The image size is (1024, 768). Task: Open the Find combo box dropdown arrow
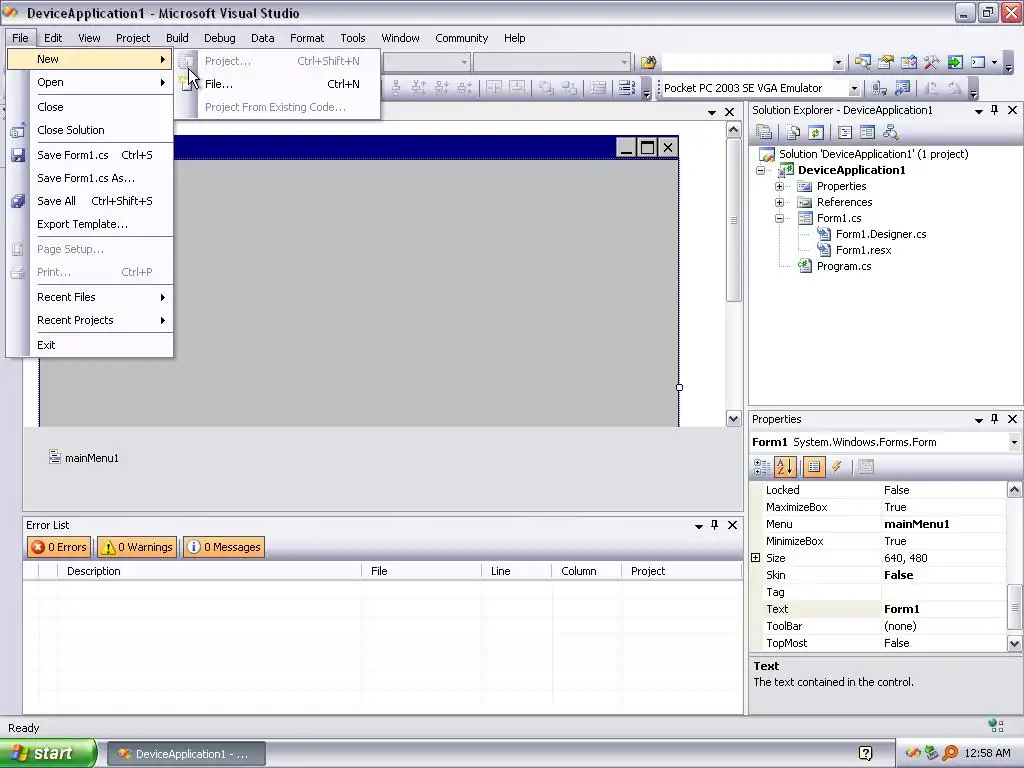[x=838, y=63]
